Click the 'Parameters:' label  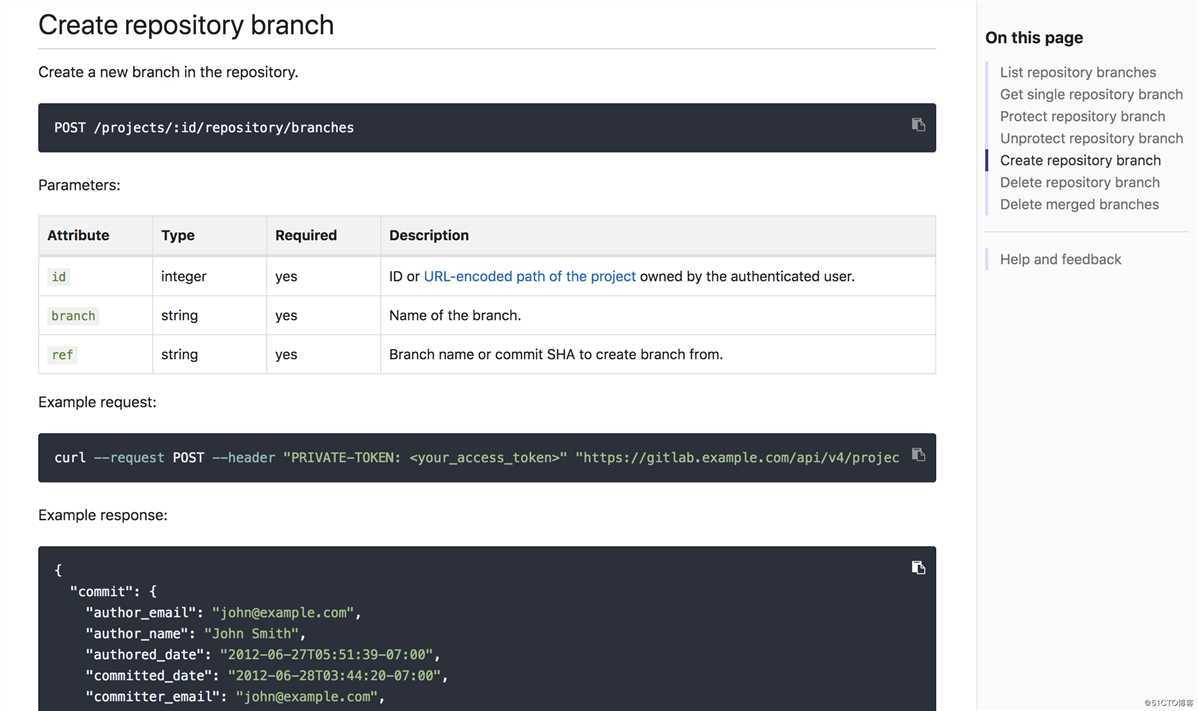(79, 185)
